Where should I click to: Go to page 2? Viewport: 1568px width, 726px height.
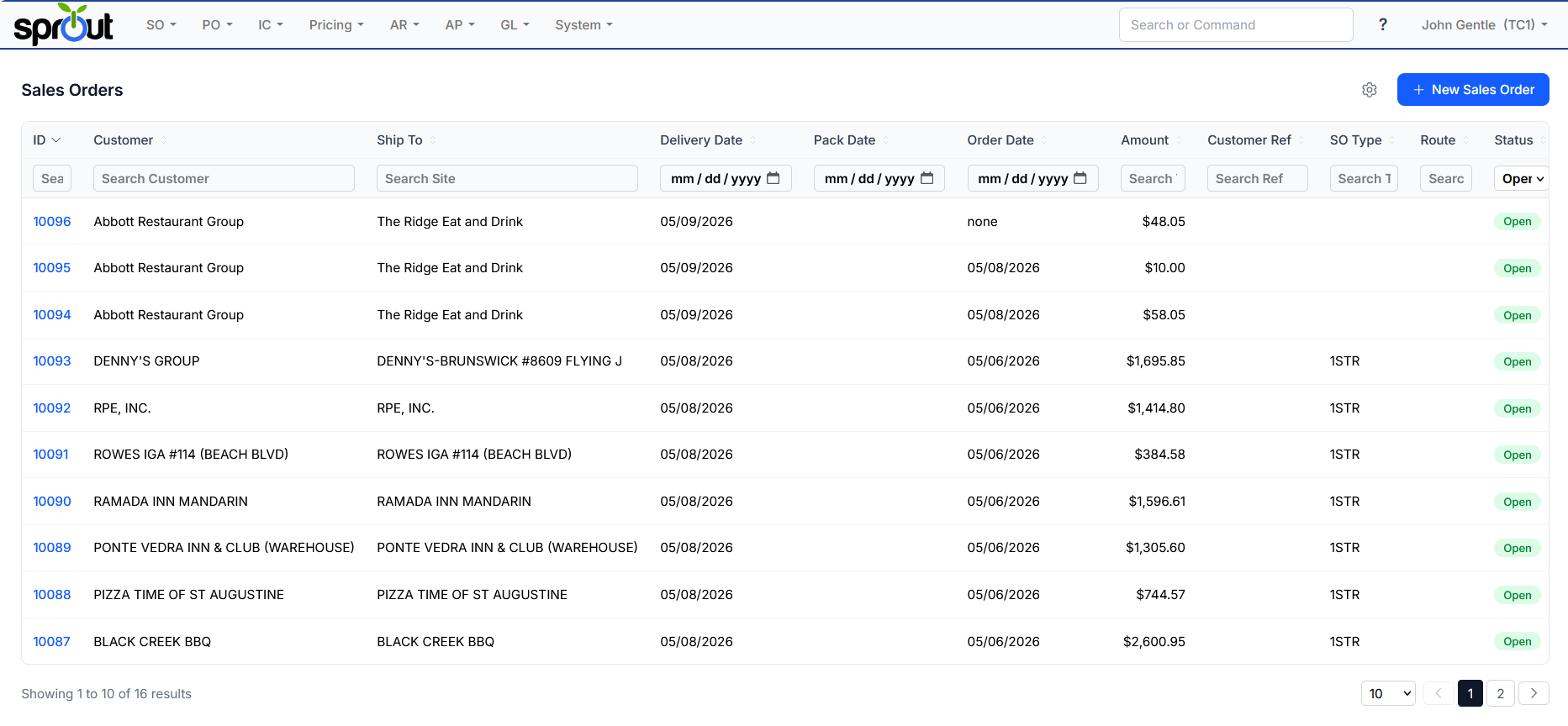[1501, 693]
